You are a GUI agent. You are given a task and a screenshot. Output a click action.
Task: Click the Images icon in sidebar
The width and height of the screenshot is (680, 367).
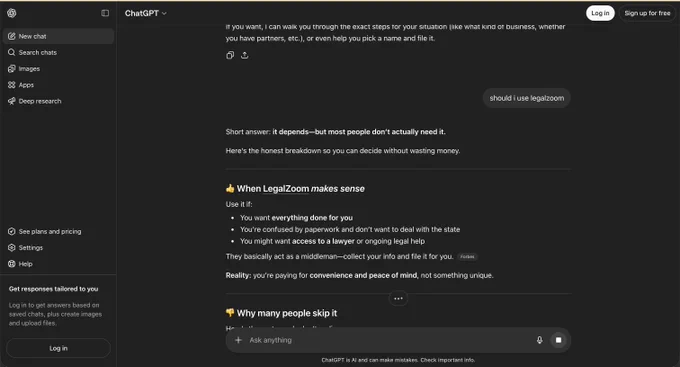click(12, 69)
